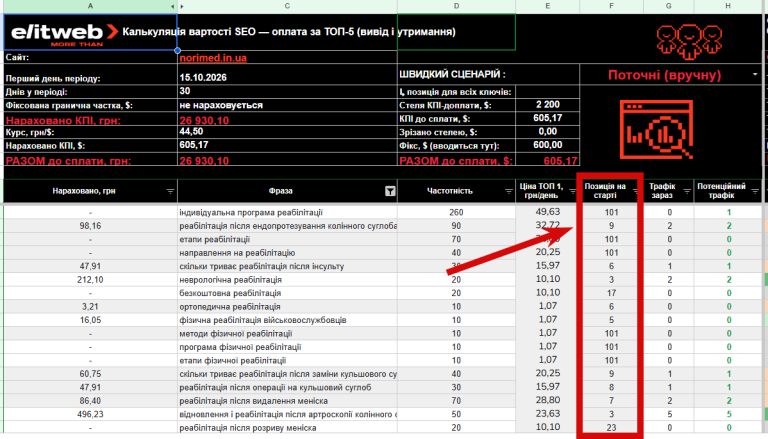Select Зрізано стелею value 0,00
768x439 pixels.
tap(548, 131)
